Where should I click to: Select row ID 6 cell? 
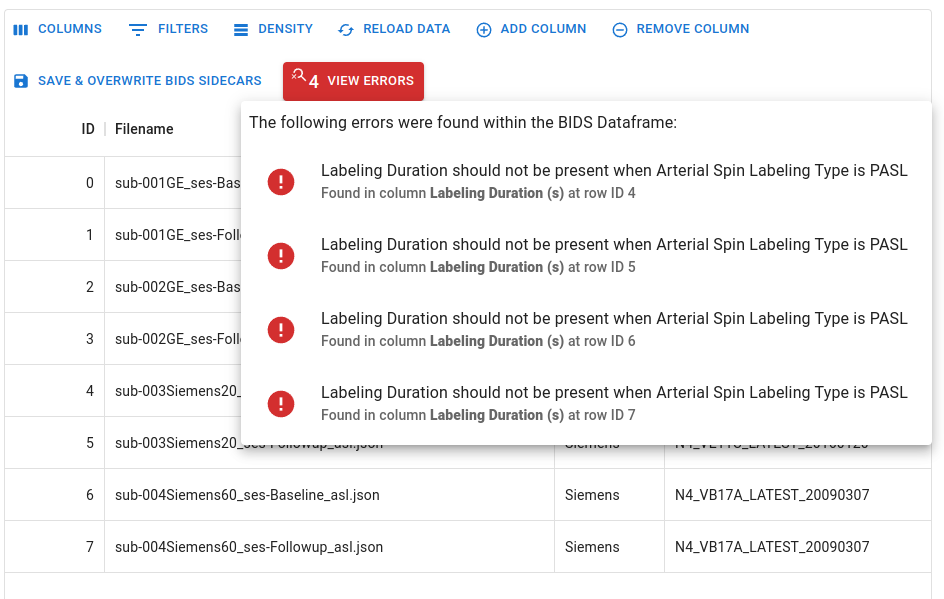click(x=55, y=495)
